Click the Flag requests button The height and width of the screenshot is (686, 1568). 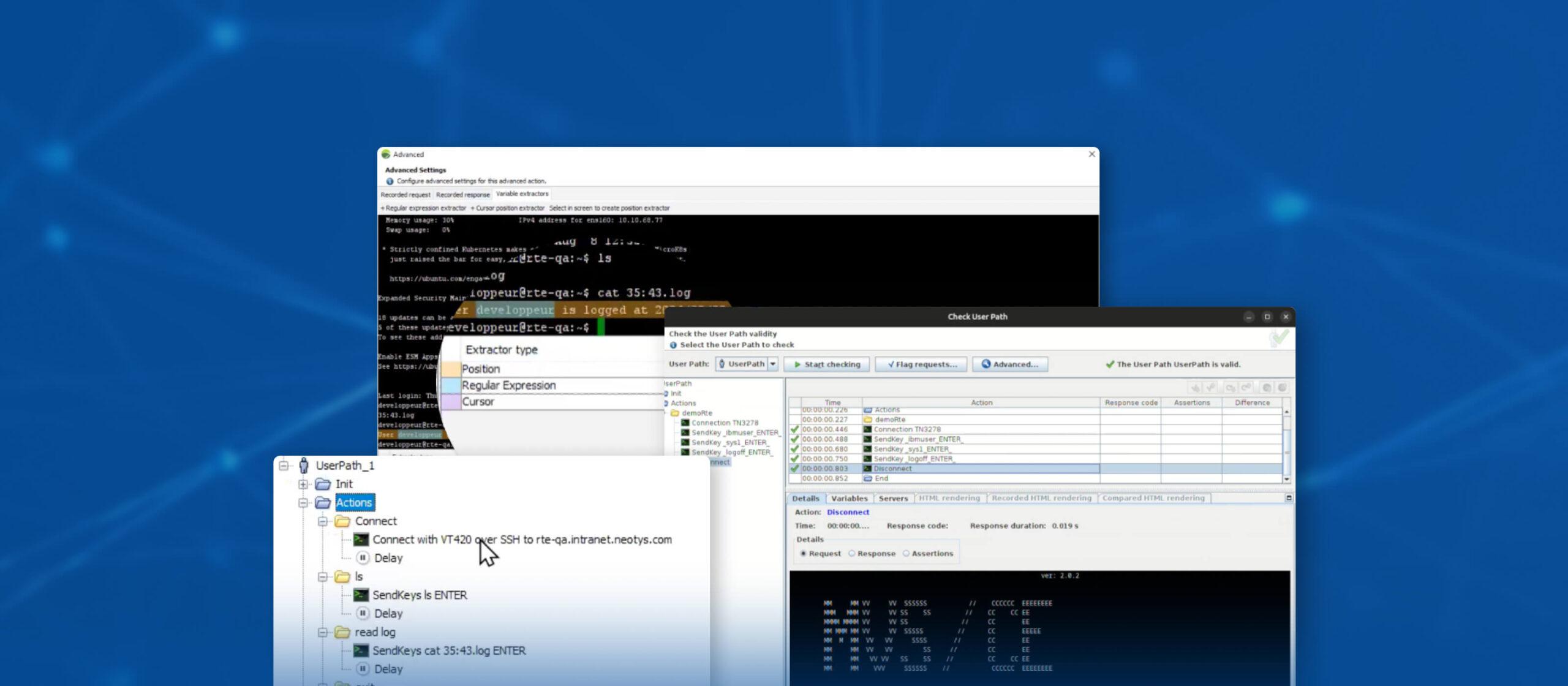pyautogui.click(x=921, y=364)
